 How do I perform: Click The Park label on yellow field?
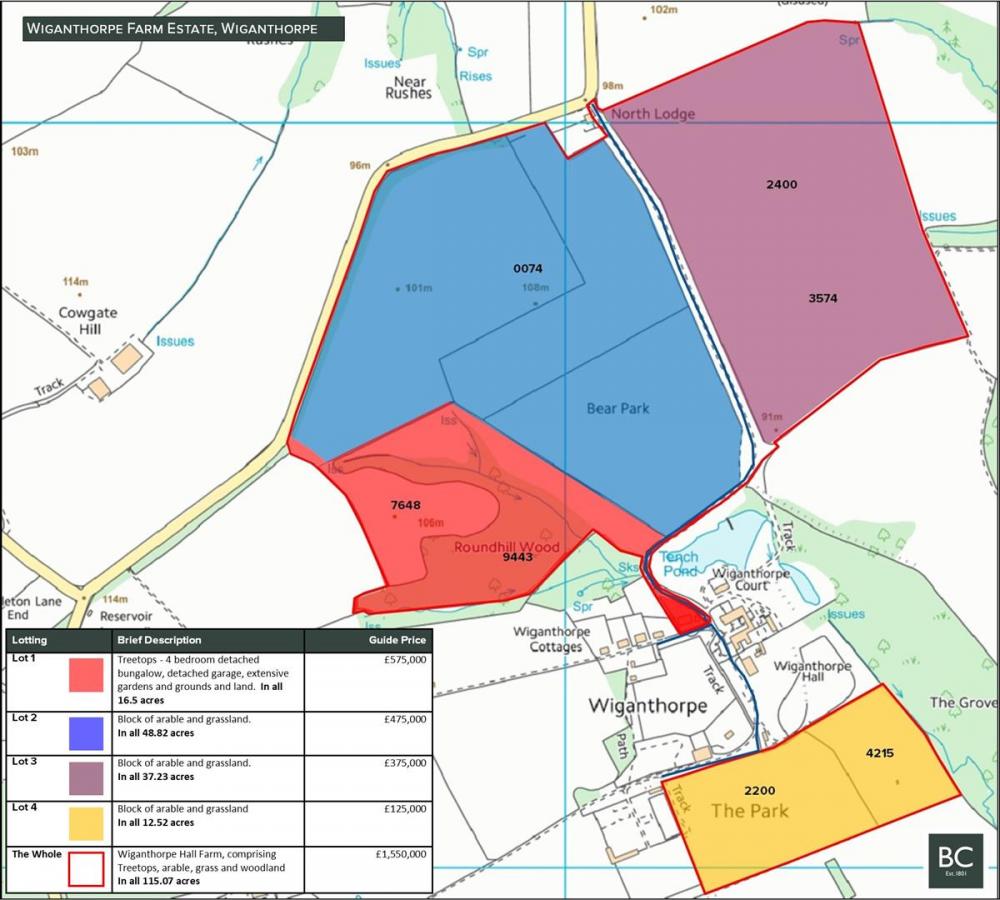(749, 810)
